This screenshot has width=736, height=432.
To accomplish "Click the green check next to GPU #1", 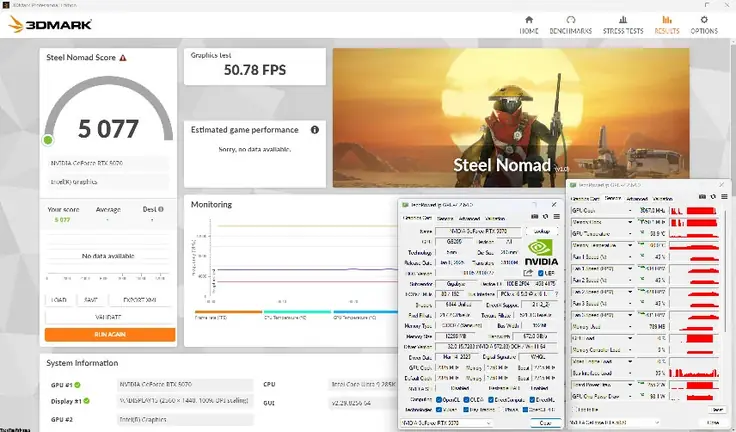I will pyautogui.click(x=77, y=385).
